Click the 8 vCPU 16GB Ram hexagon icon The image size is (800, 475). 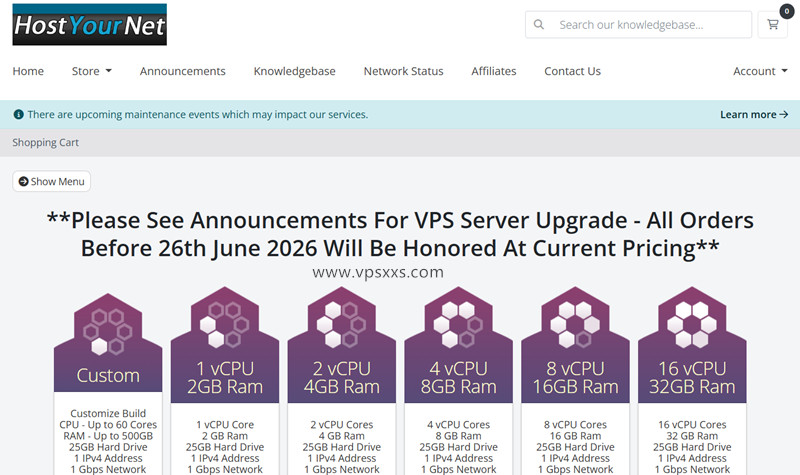(576, 325)
